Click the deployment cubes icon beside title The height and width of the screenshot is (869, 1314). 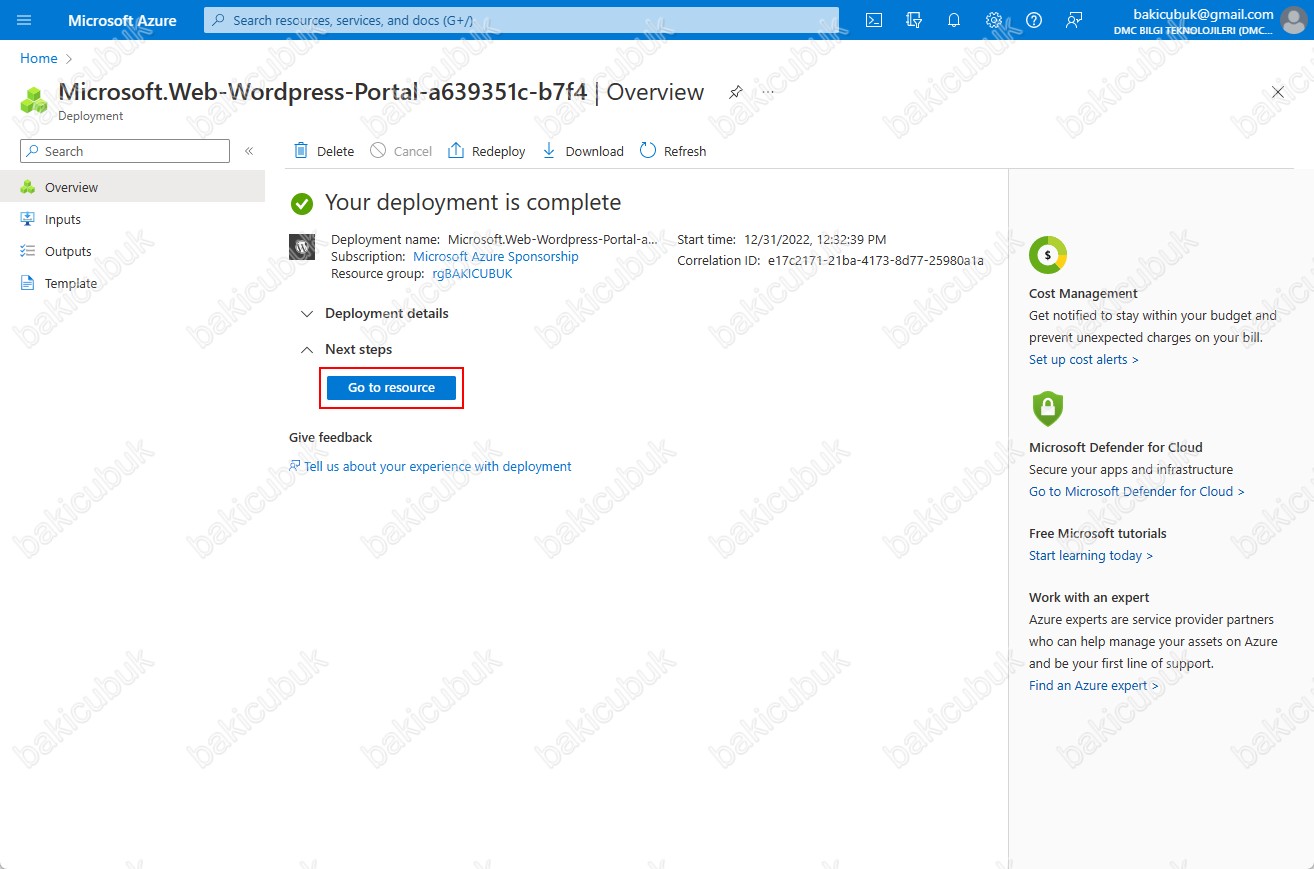point(34,100)
